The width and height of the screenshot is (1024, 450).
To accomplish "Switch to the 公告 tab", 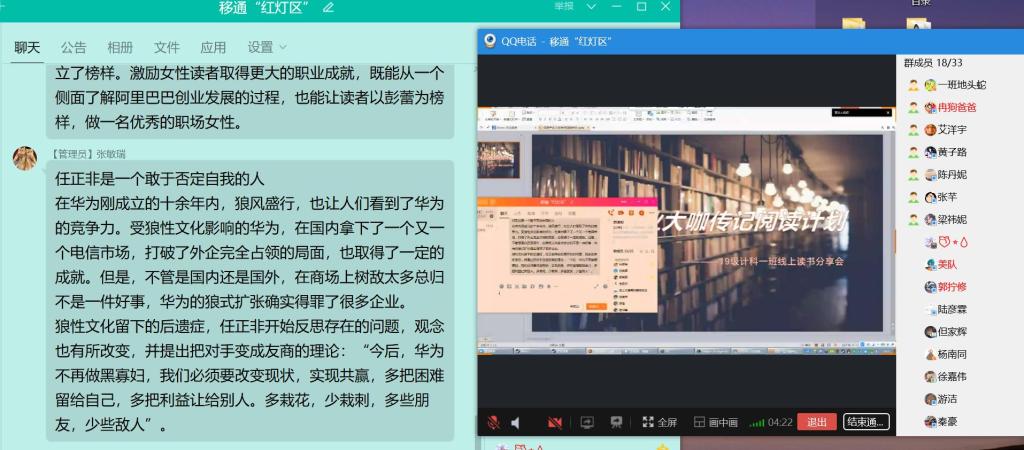I will (x=73, y=47).
